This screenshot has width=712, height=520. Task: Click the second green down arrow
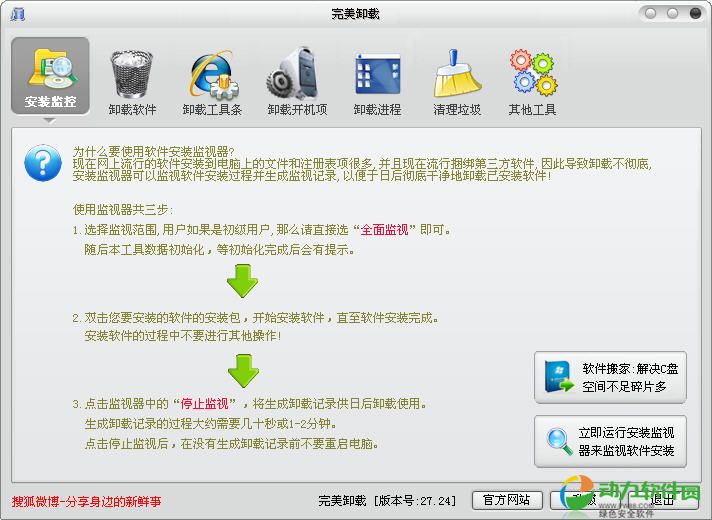tap(242, 369)
